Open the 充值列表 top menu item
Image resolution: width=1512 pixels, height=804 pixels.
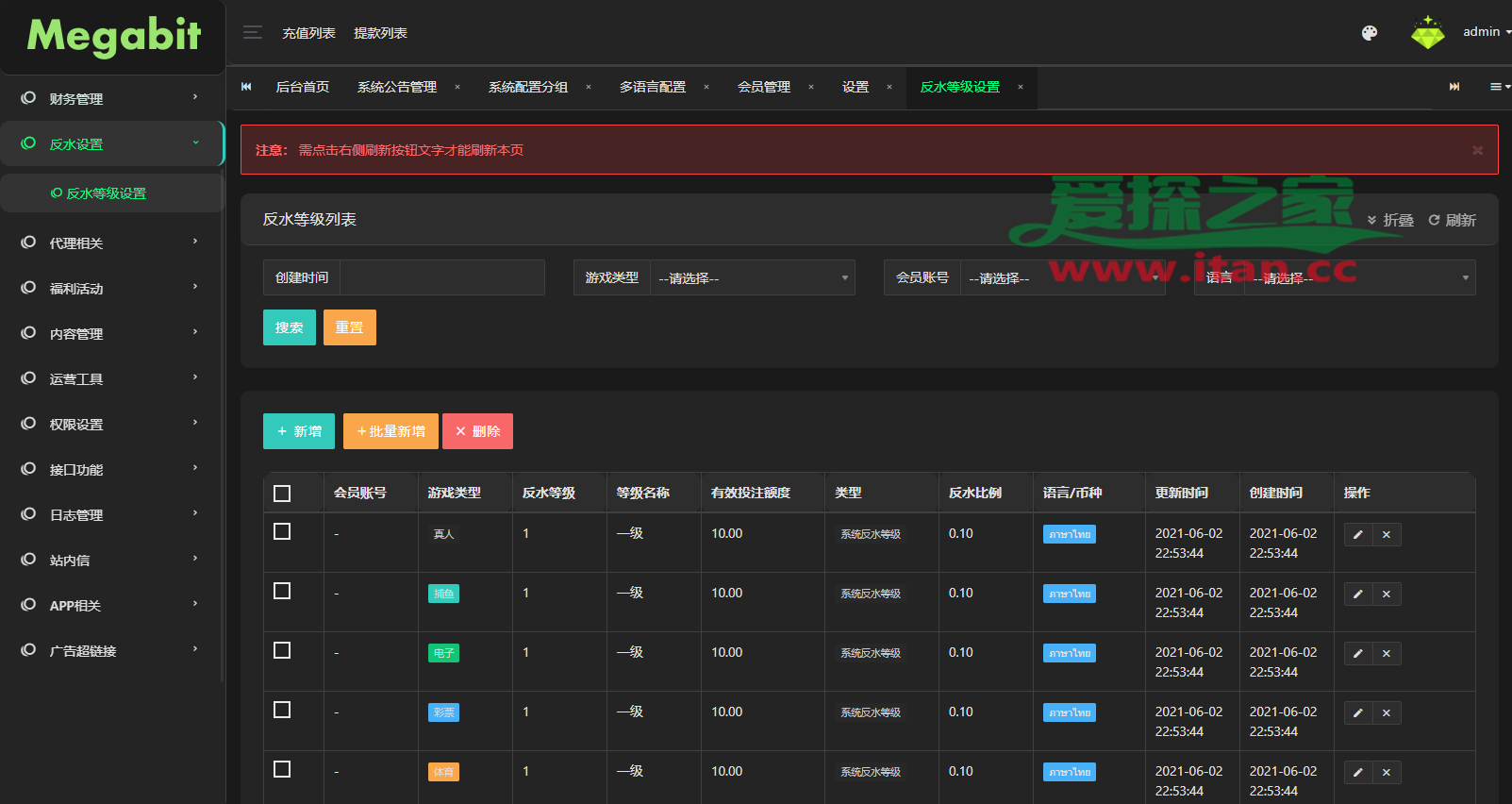(308, 33)
